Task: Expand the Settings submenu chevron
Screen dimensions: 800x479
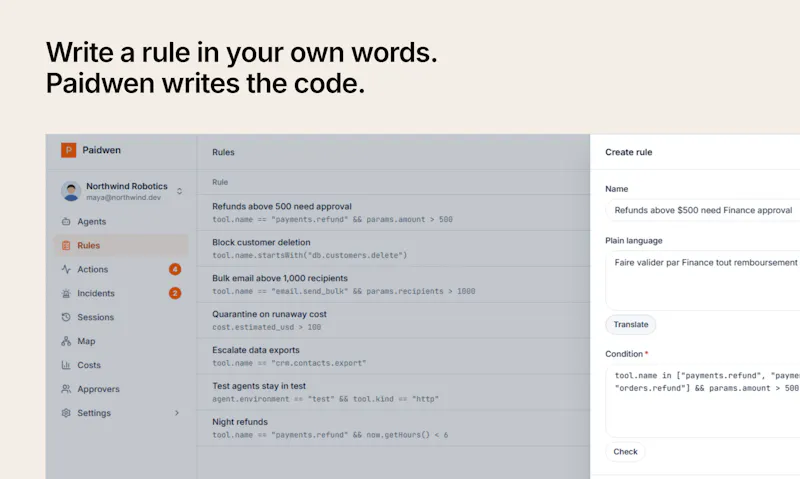Action: tap(177, 413)
